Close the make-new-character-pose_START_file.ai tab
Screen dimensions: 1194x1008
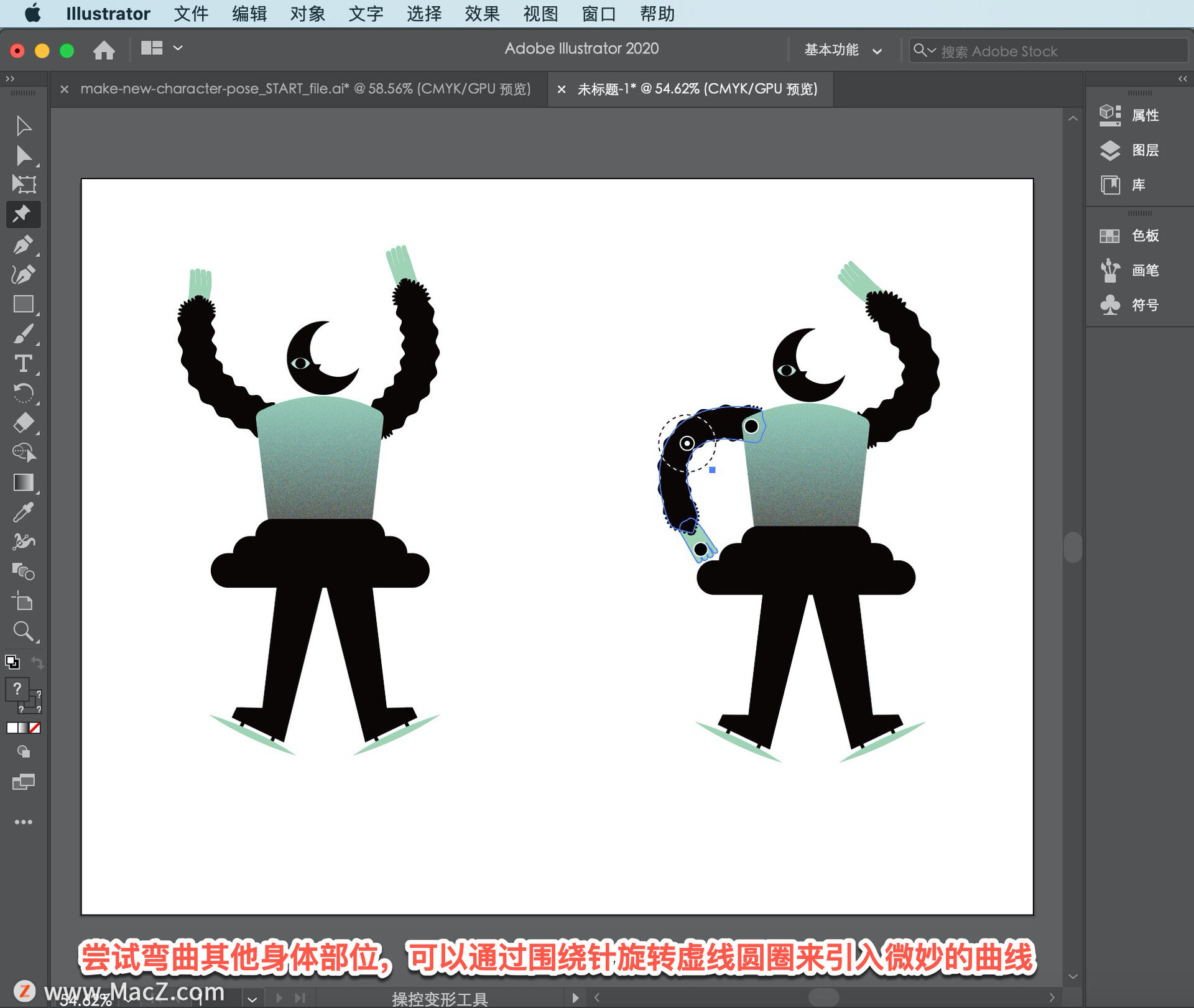pyautogui.click(x=64, y=90)
